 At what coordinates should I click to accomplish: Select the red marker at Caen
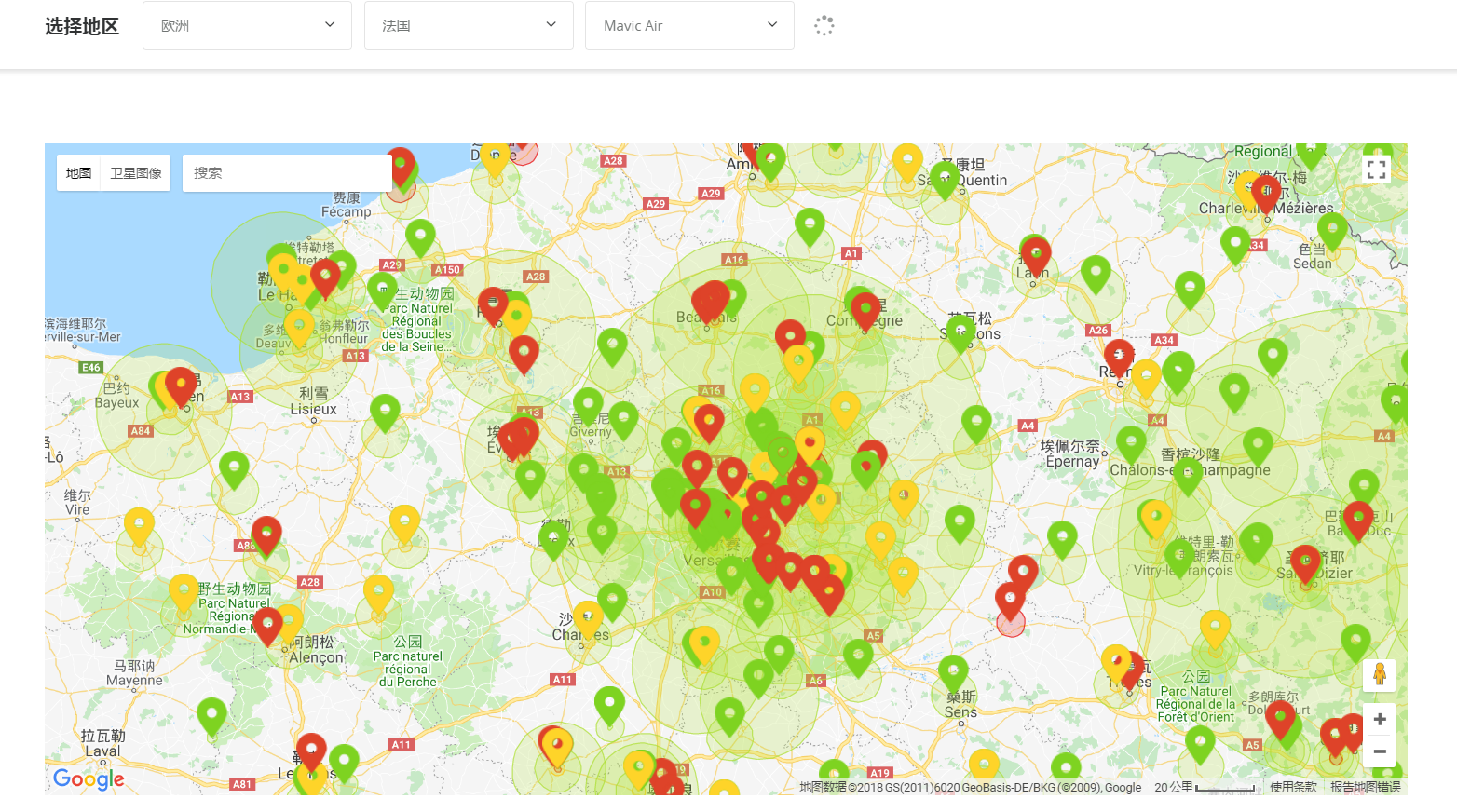click(181, 386)
